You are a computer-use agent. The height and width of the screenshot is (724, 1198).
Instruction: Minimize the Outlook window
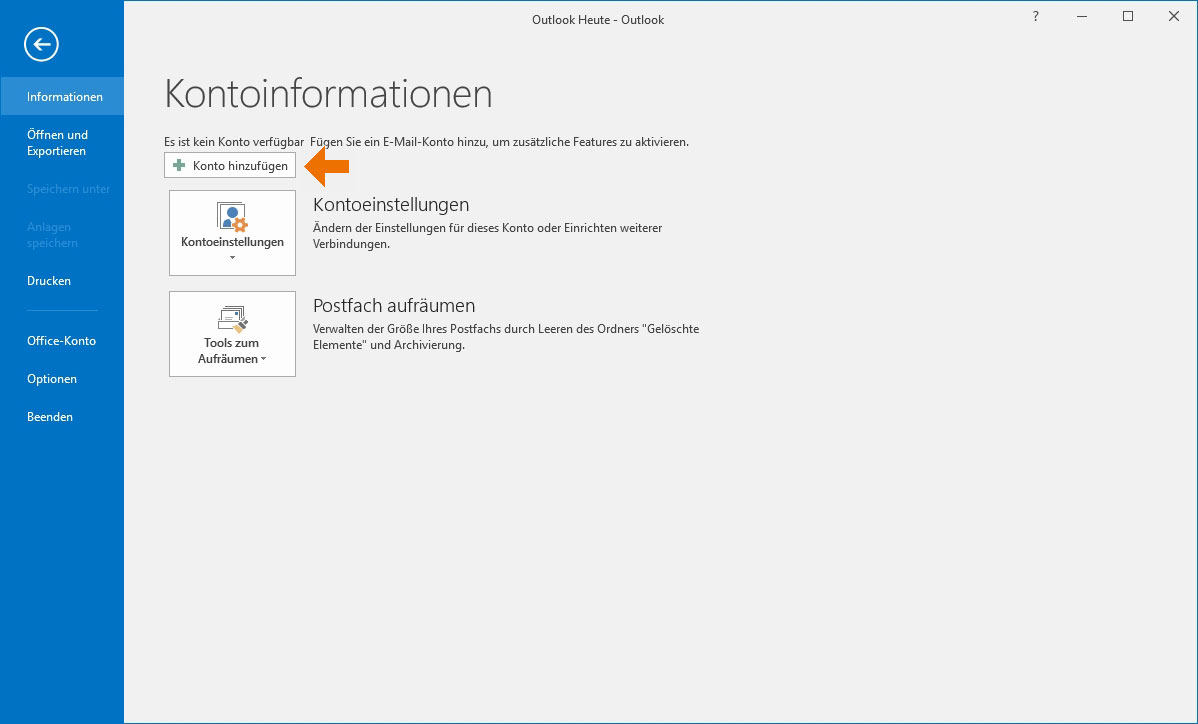pyautogui.click(x=1082, y=16)
